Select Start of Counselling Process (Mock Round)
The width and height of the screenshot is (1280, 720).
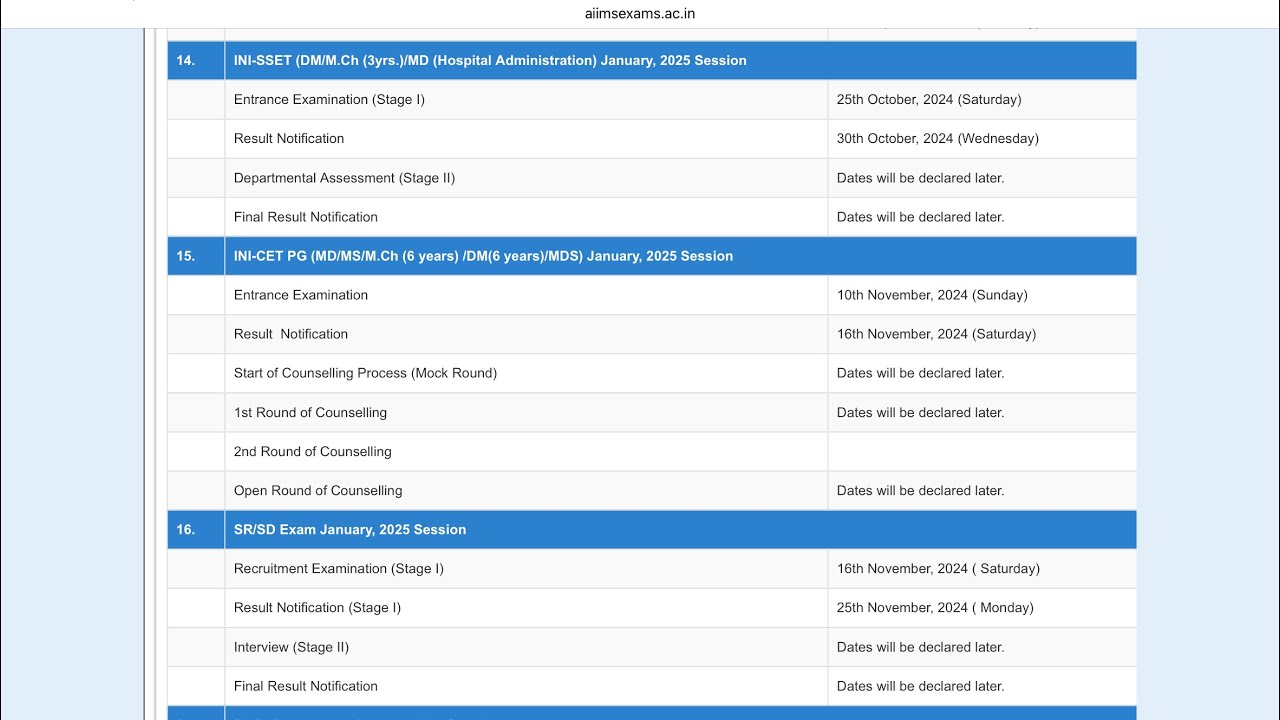(365, 373)
